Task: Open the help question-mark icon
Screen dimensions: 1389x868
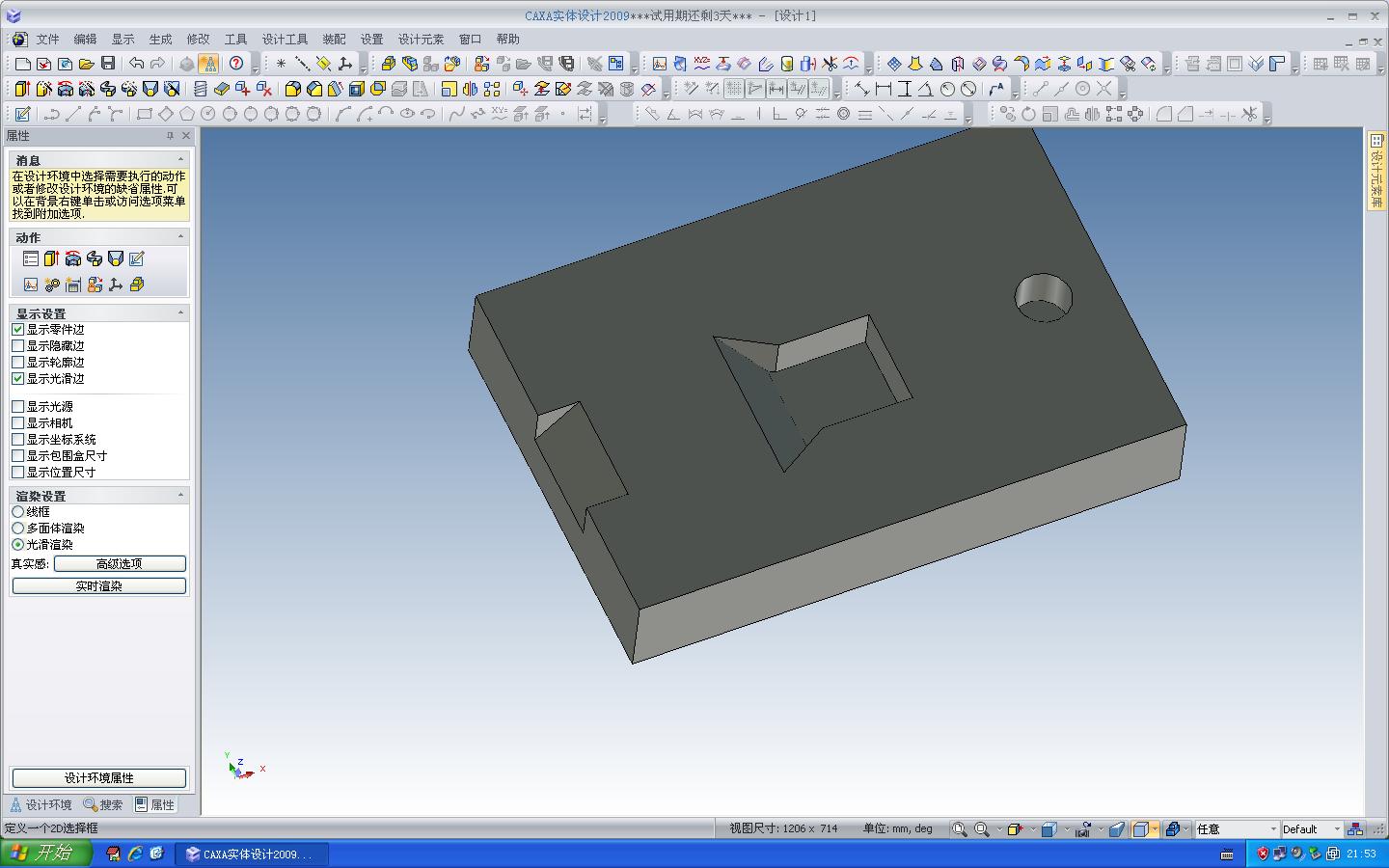Action: 236,64
